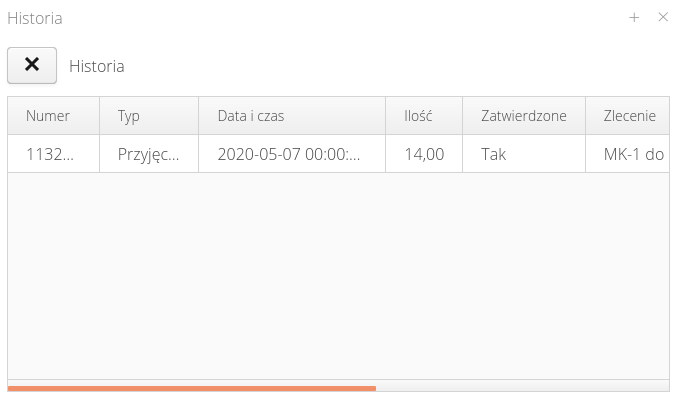
Task: Click the empty area below the table row
Action: (338, 276)
